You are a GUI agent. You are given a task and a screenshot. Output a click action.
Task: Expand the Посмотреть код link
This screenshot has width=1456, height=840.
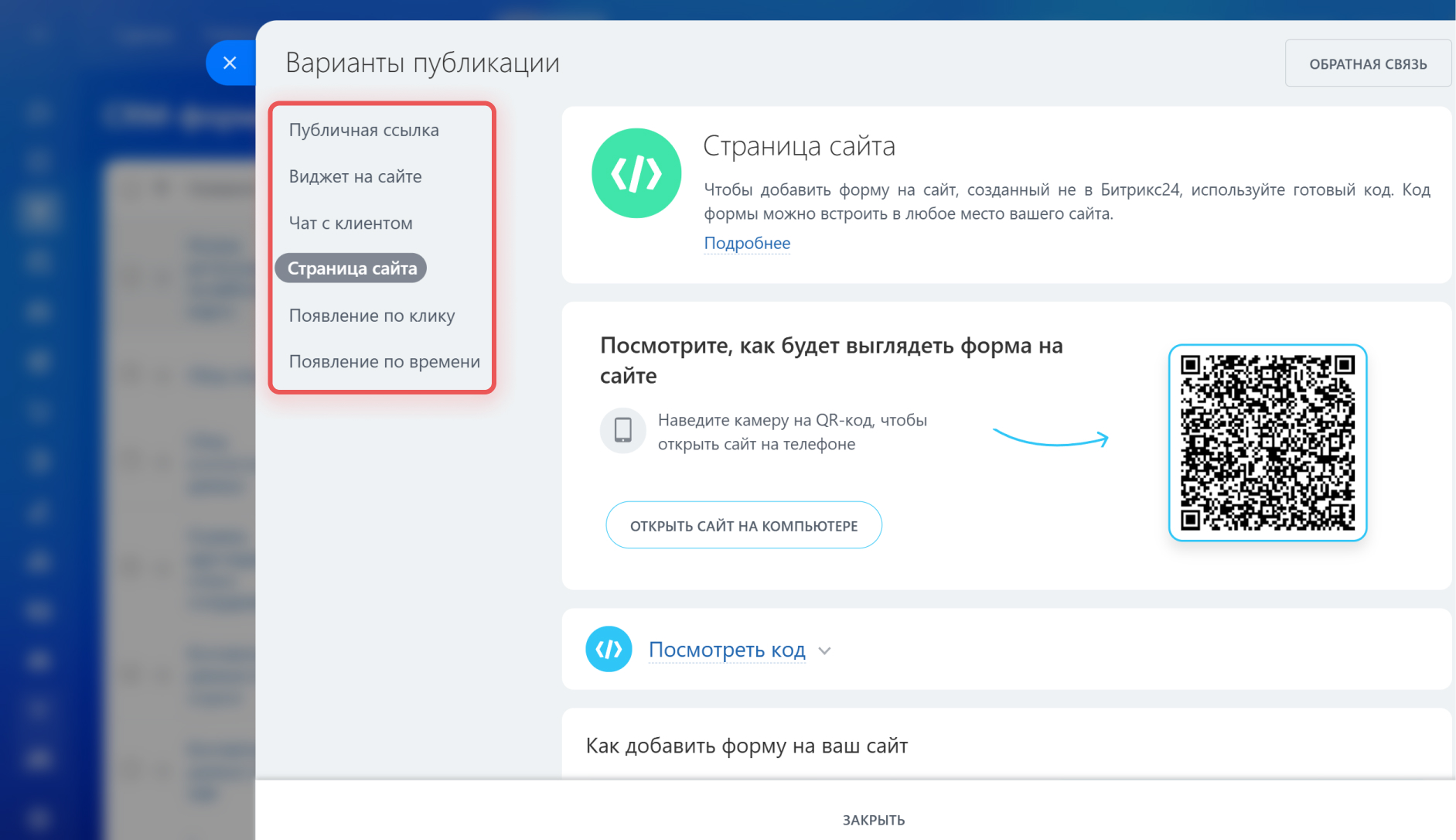[x=727, y=650]
